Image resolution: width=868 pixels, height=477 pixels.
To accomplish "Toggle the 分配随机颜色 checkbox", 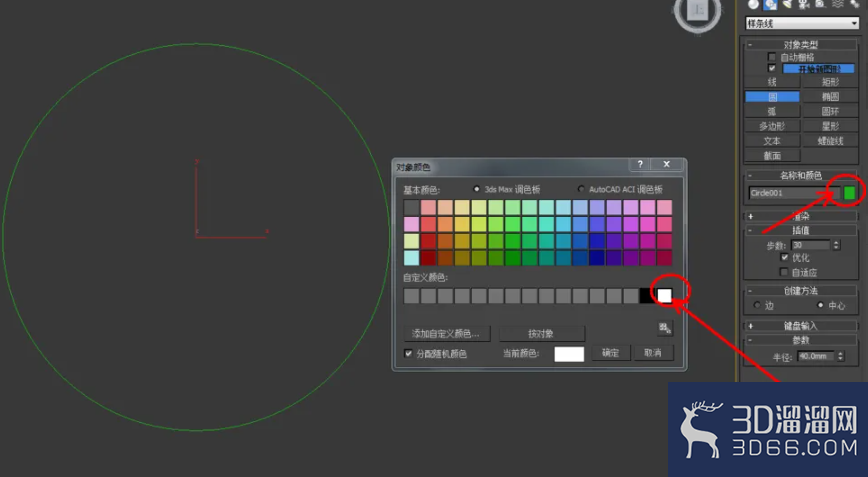I will coord(409,354).
